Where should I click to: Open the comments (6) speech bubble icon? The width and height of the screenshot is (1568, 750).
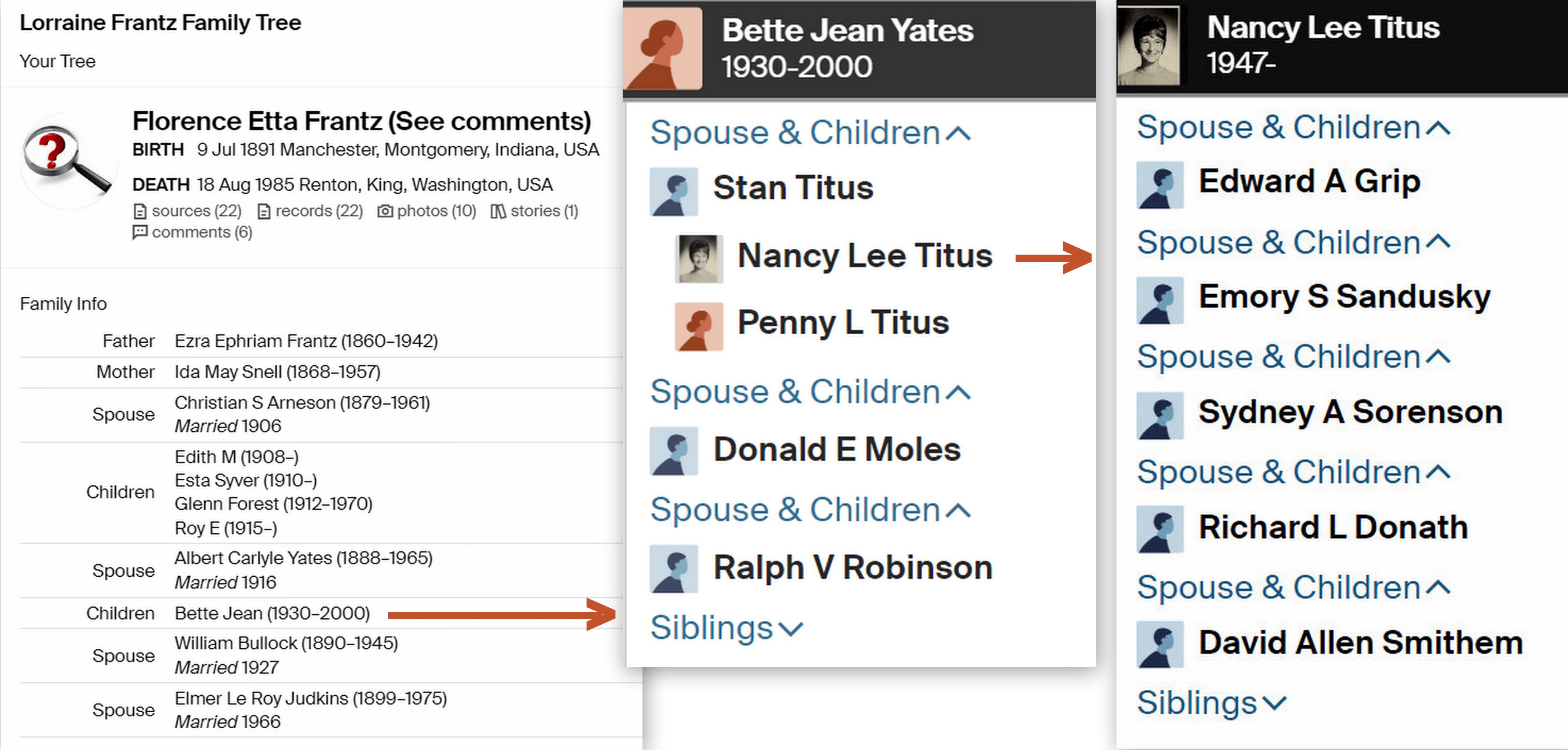(x=140, y=232)
